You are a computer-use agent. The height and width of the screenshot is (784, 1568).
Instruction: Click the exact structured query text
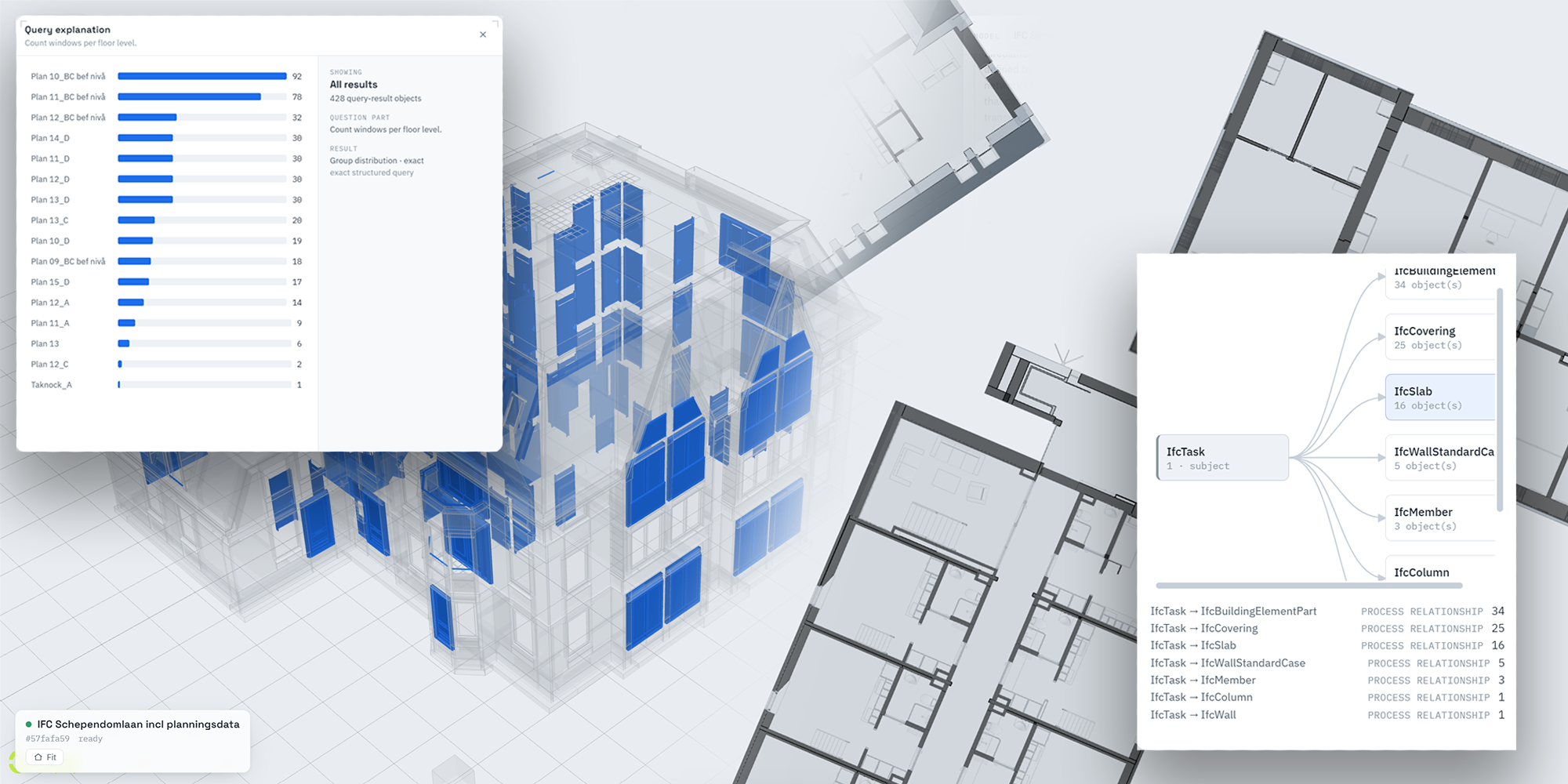pyautogui.click(x=372, y=172)
